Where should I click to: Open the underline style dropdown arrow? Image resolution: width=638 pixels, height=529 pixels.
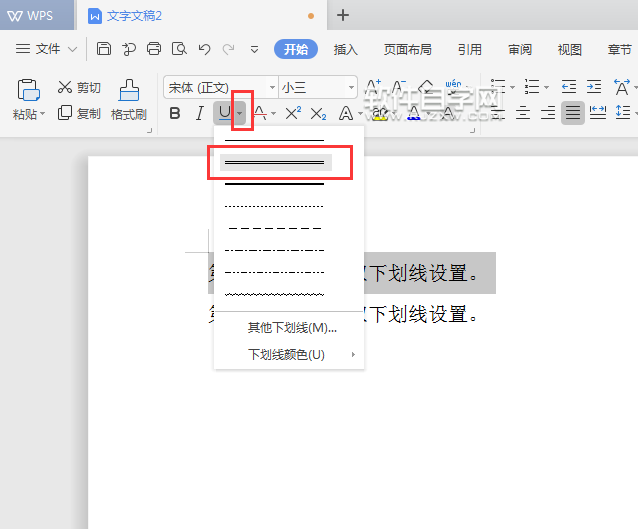(240, 113)
